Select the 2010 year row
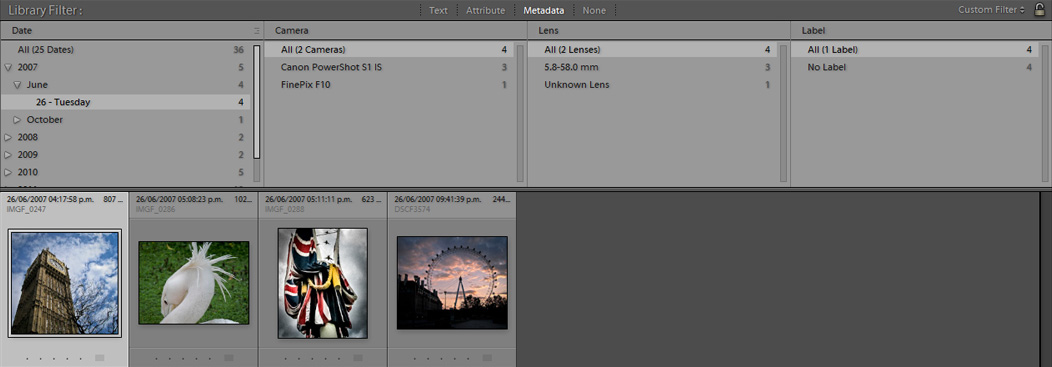1052x367 pixels. (125, 172)
